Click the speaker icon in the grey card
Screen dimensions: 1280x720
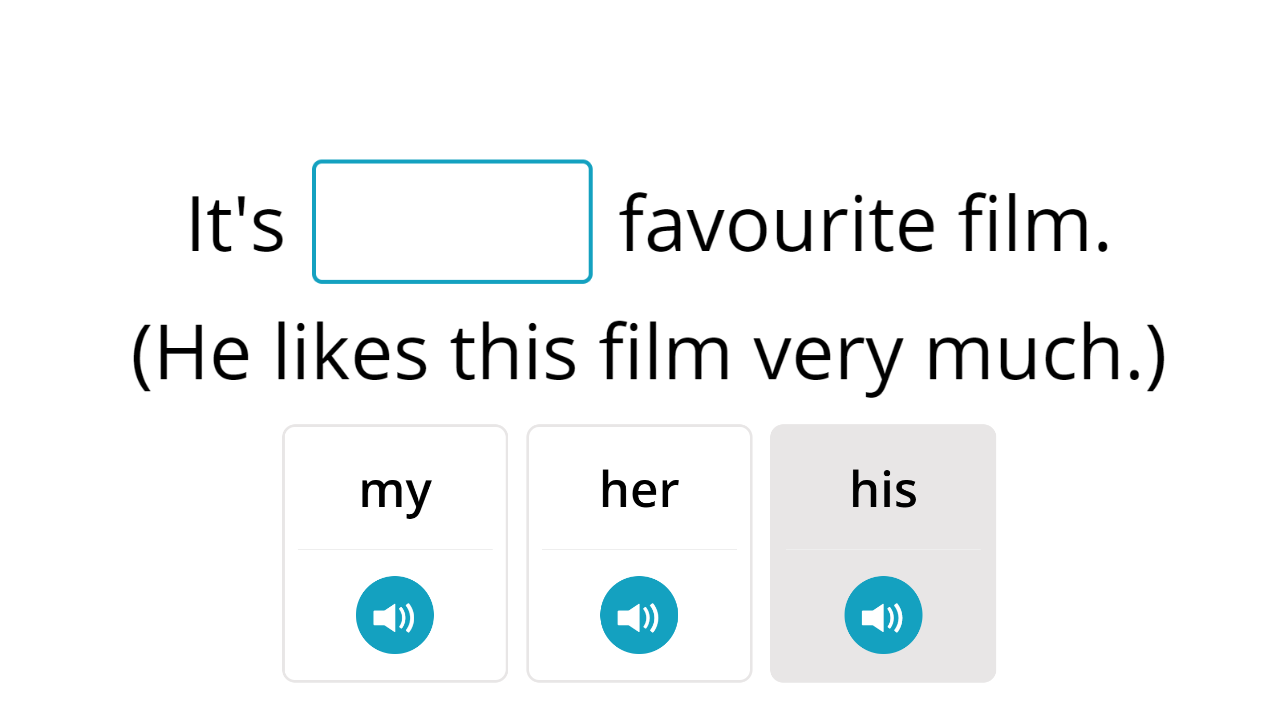click(883, 615)
